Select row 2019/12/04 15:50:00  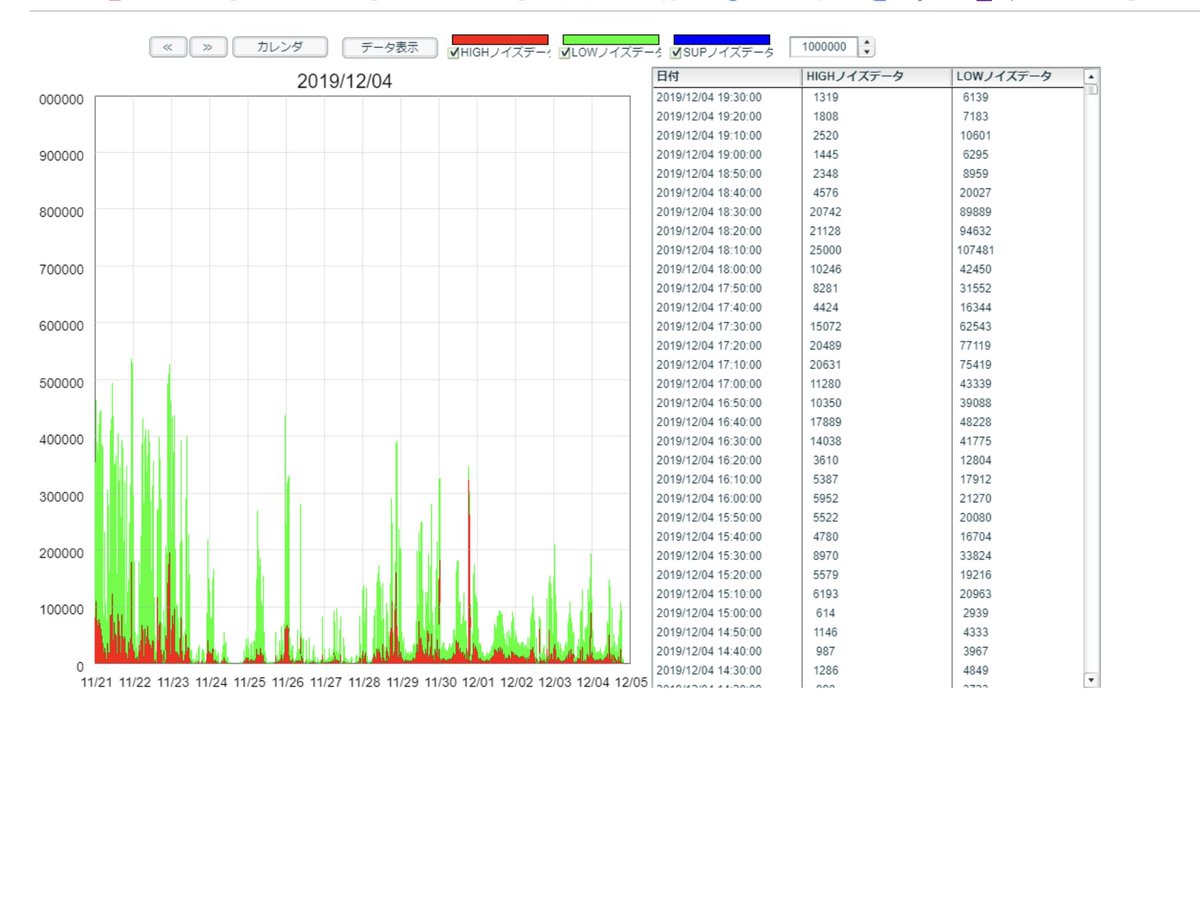(x=868, y=517)
